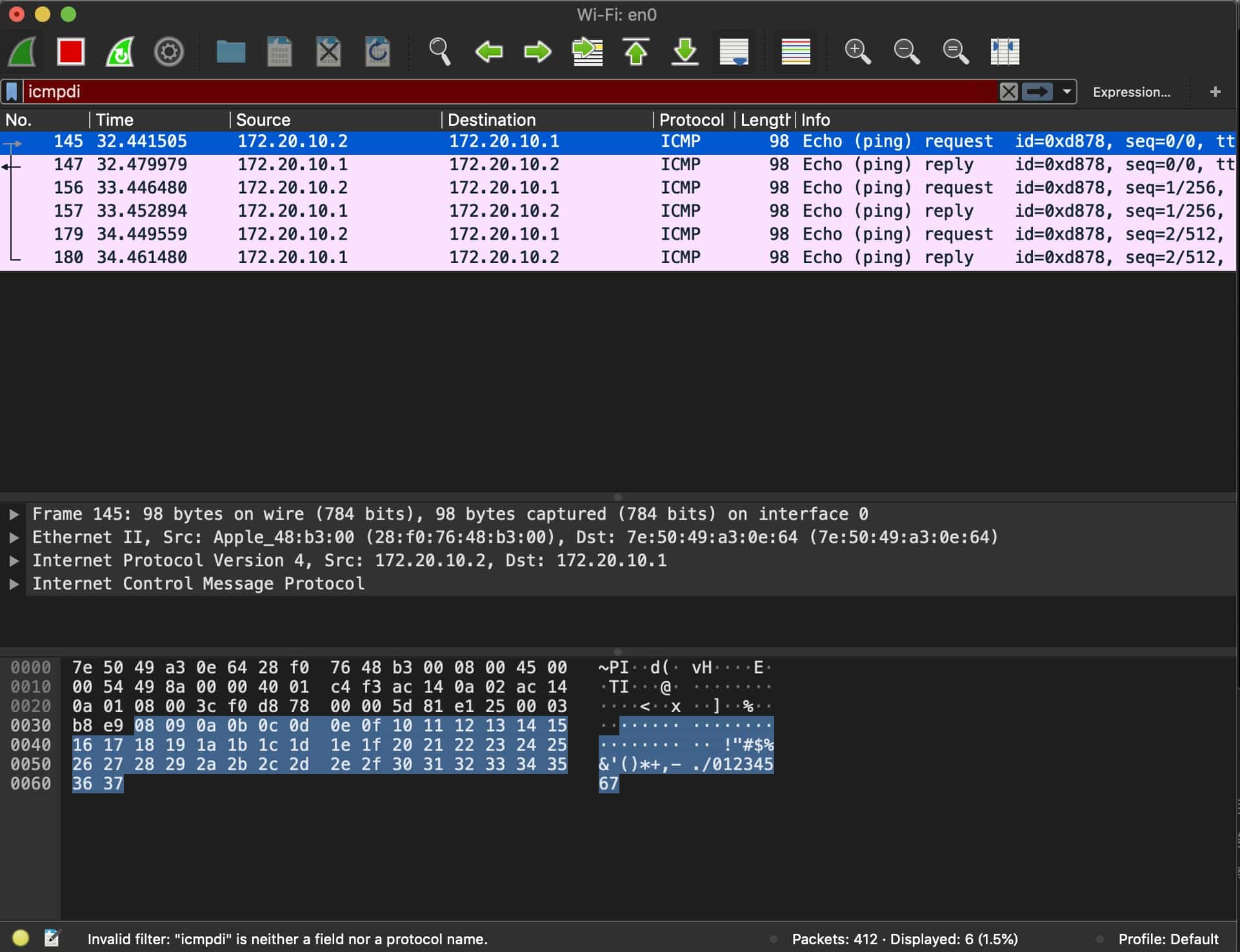Jump to last packet down-arrow icon
Image resolution: width=1240 pixels, height=952 pixels.
tap(685, 51)
